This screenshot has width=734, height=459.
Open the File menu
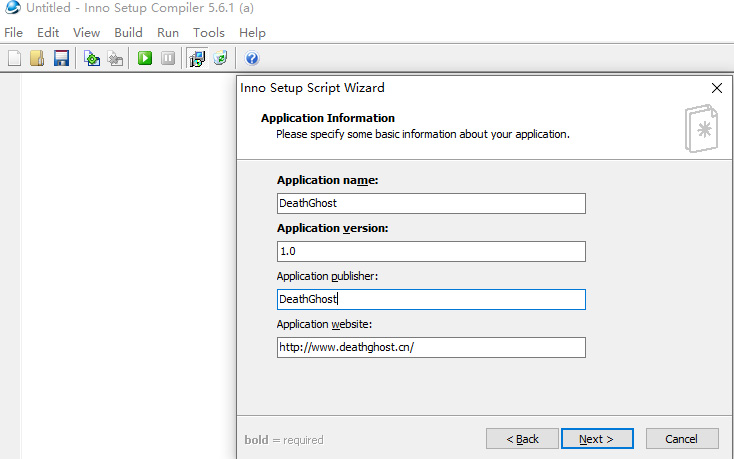tap(13, 33)
